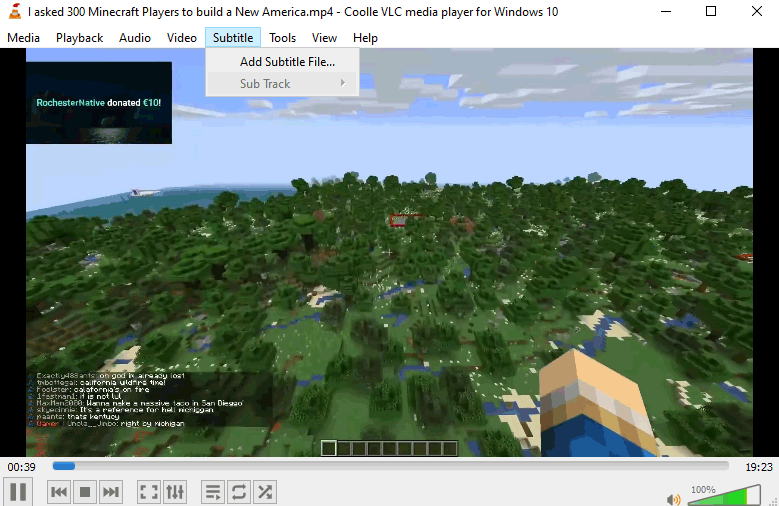Image resolution: width=779 pixels, height=506 pixels.
Task: Stop the video playback
Action: point(85,491)
